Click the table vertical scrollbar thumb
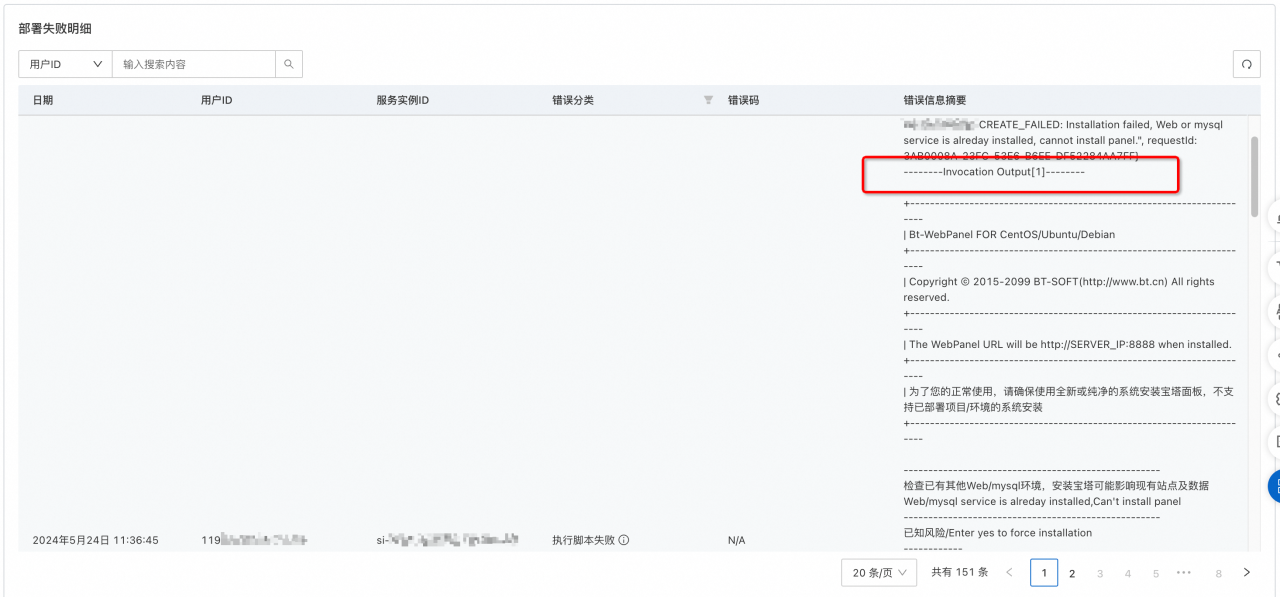 click(x=1254, y=177)
